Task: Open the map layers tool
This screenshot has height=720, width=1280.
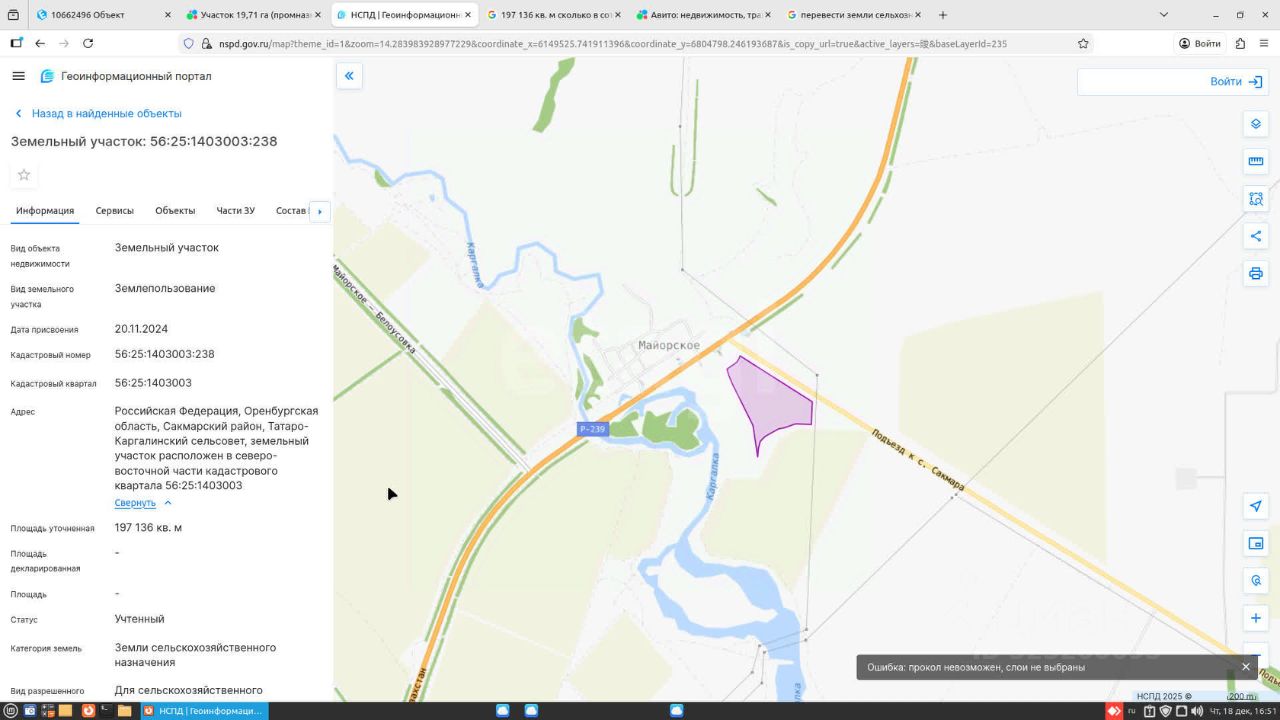Action: click(1256, 124)
